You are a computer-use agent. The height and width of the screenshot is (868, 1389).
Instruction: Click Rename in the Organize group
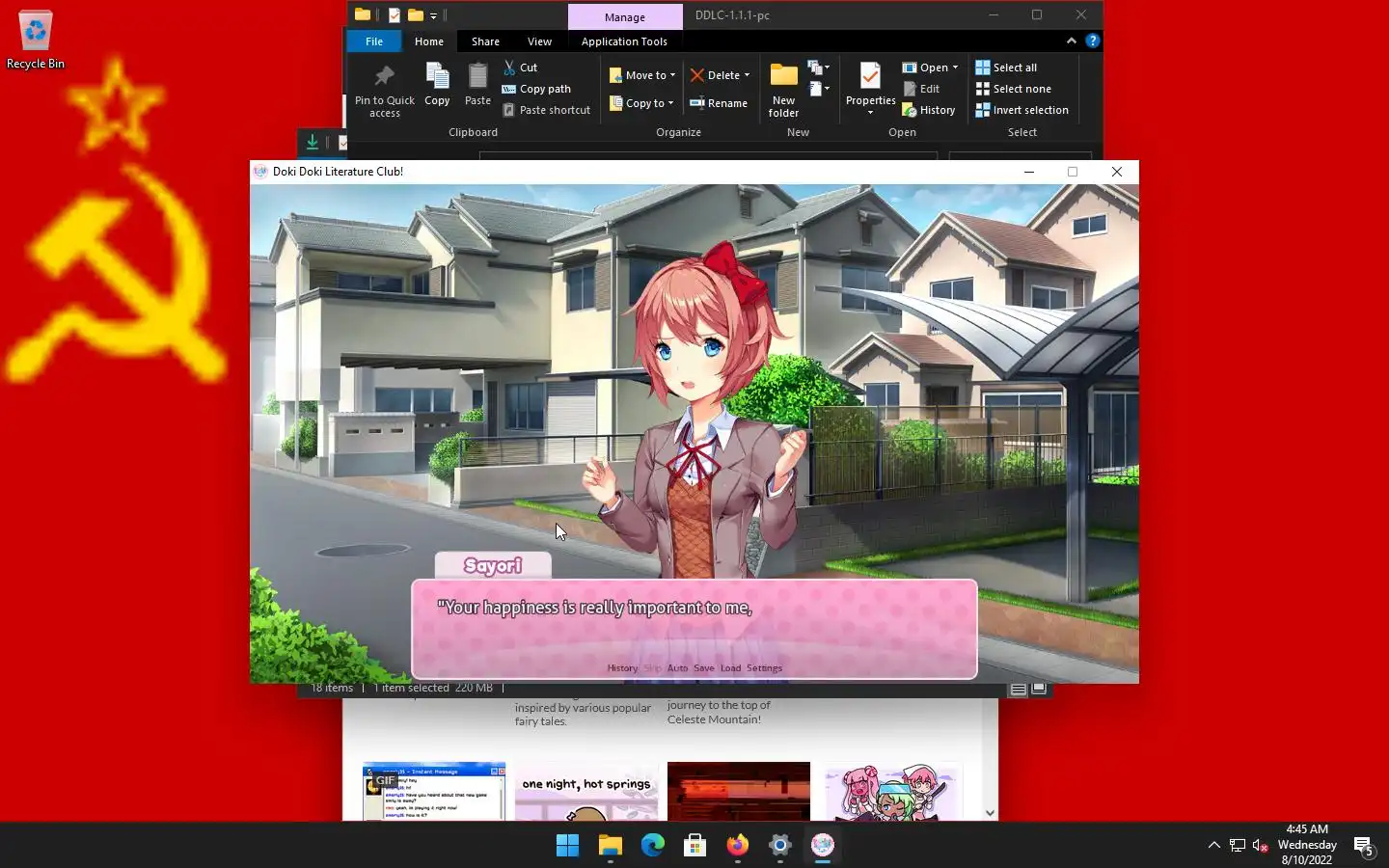[x=719, y=103]
